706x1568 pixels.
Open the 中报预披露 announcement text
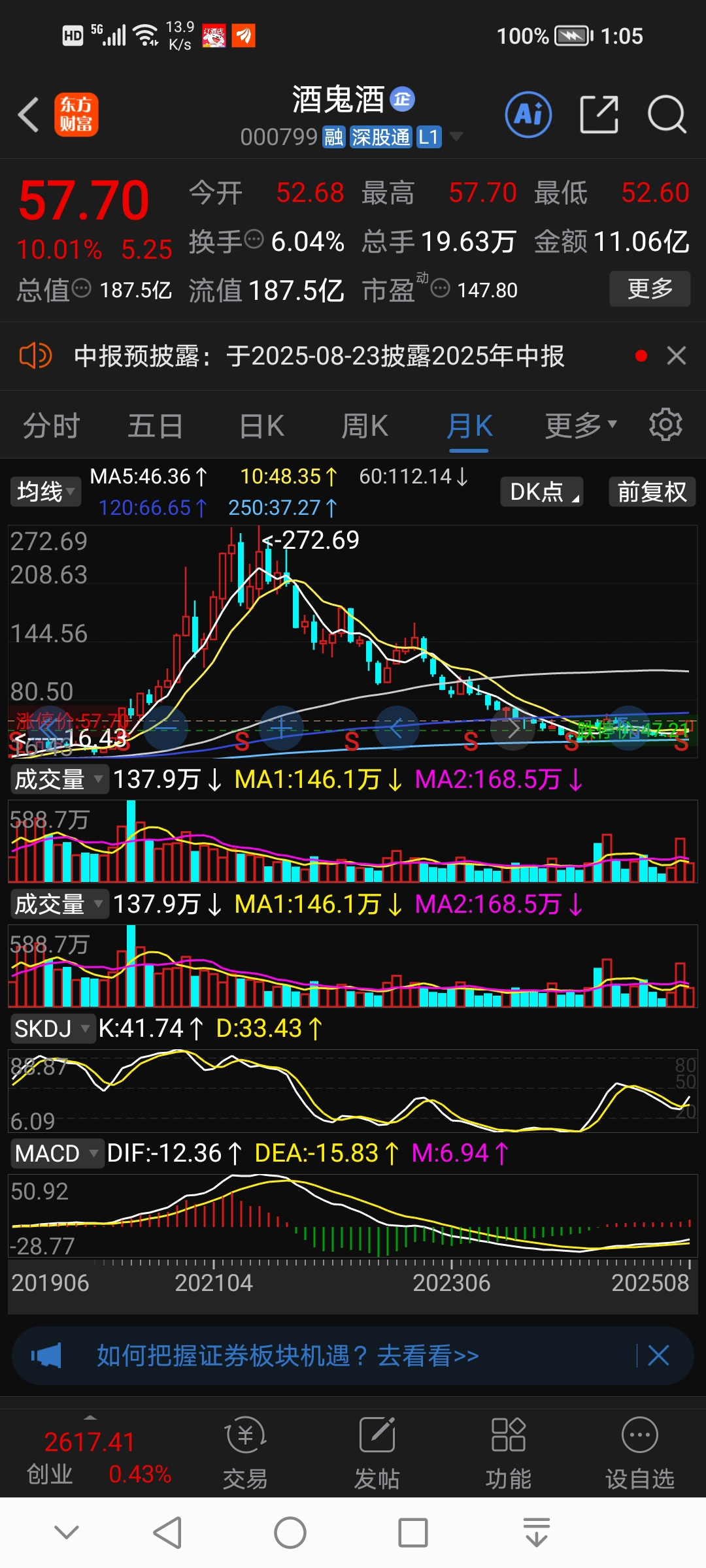pyautogui.click(x=319, y=356)
